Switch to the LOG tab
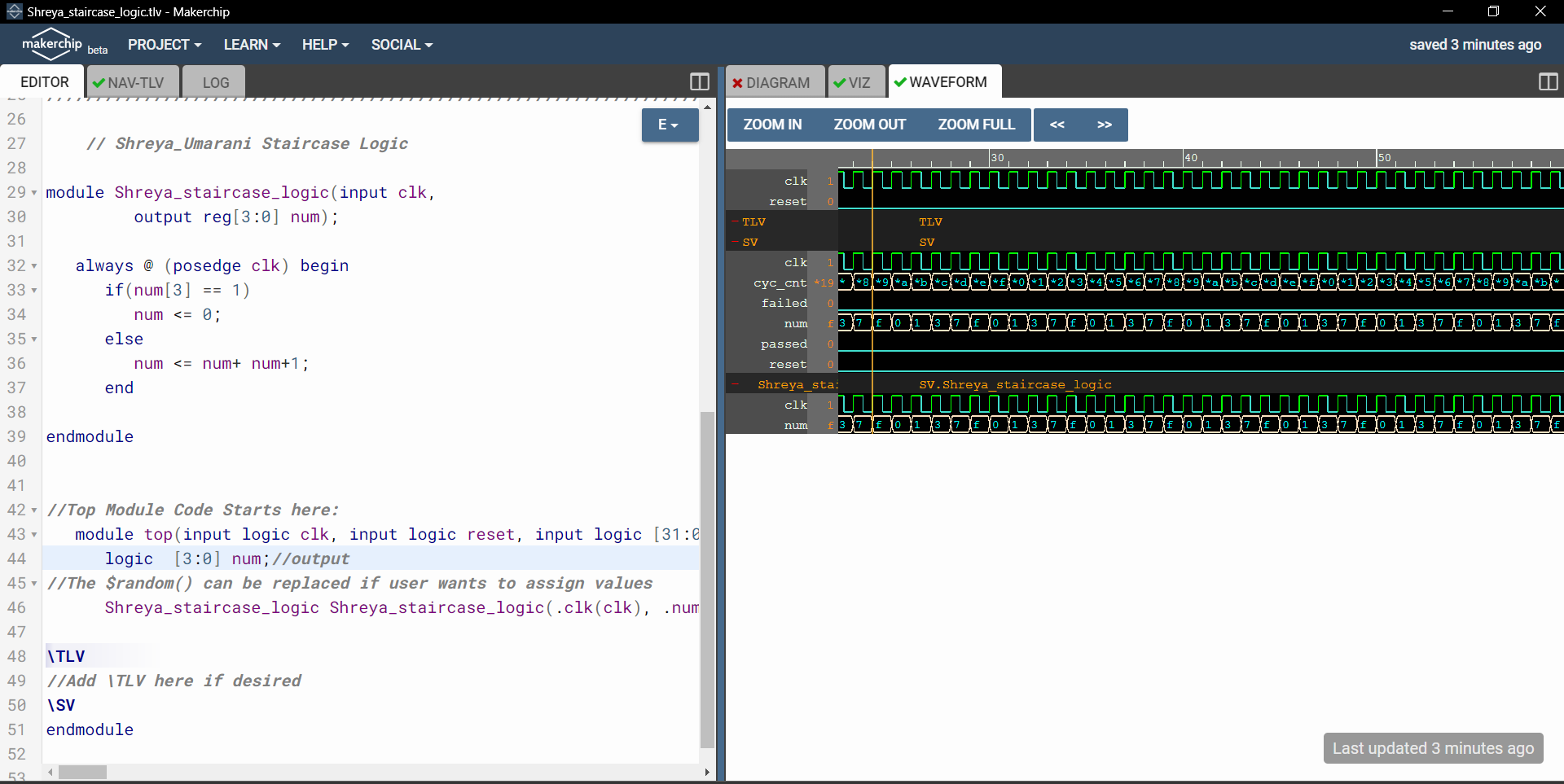Image resolution: width=1564 pixels, height=784 pixels. point(213,82)
